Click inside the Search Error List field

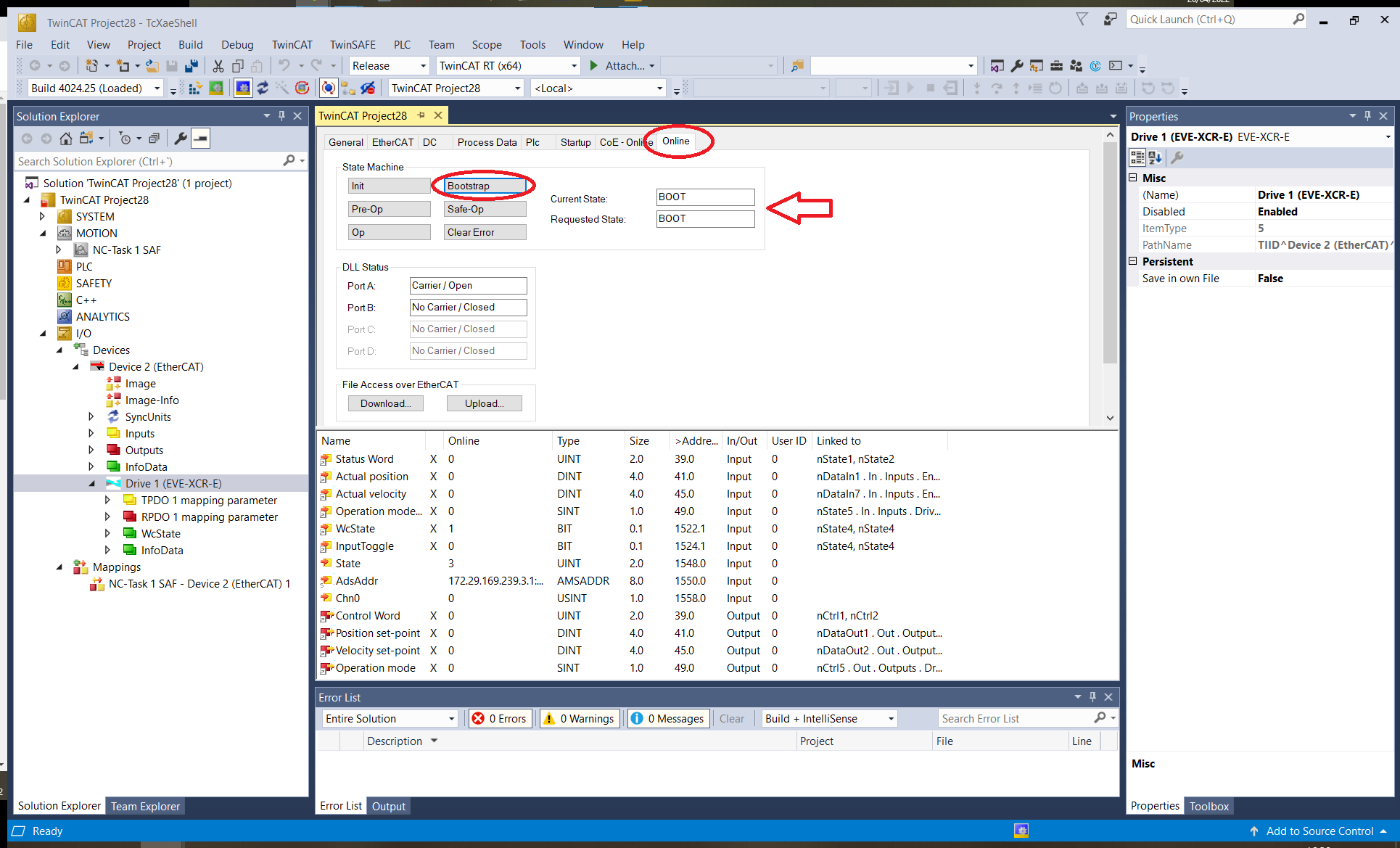pyautogui.click(x=1016, y=718)
